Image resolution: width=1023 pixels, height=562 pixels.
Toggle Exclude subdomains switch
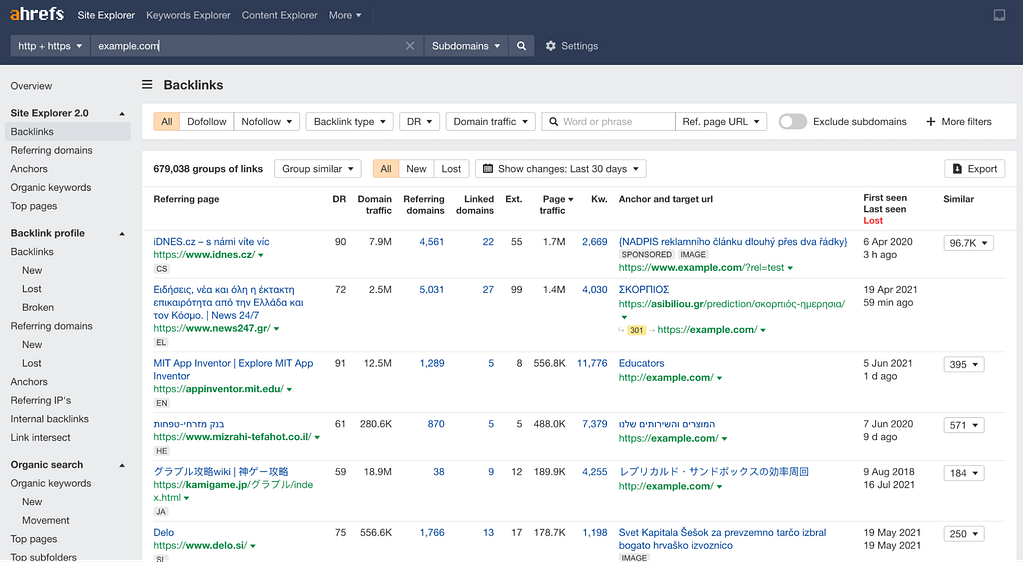pyautogui.click(x=793, y=121)
